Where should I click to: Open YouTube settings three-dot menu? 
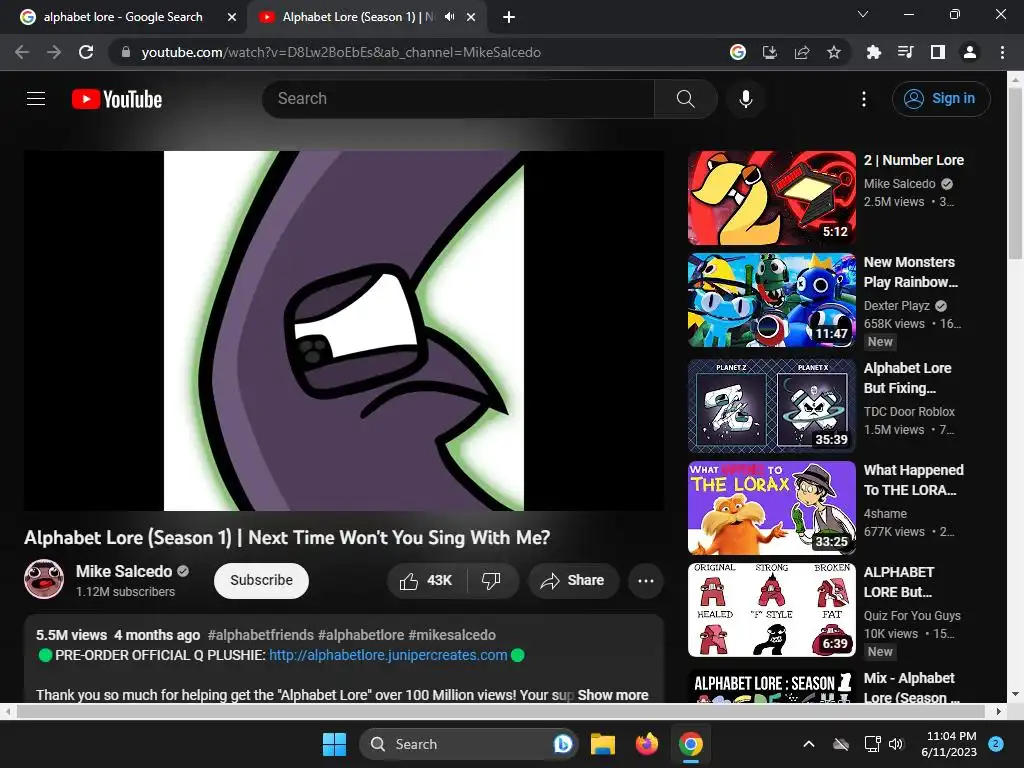click(863, 99)
